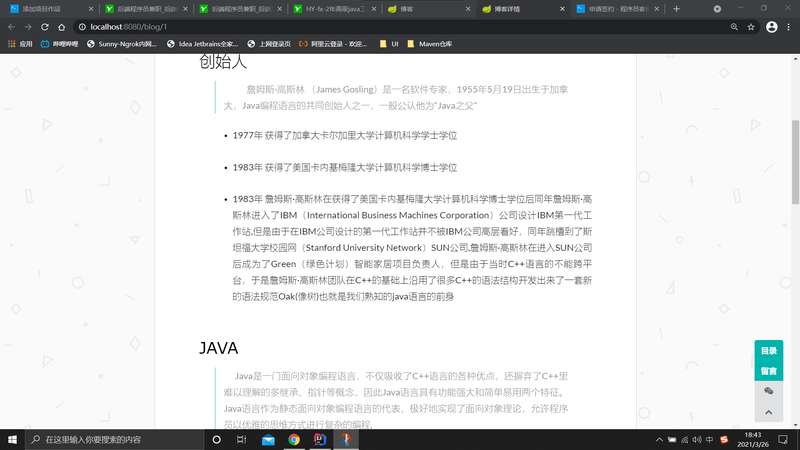
Task: Reload the current page
Action: (45, 27)
